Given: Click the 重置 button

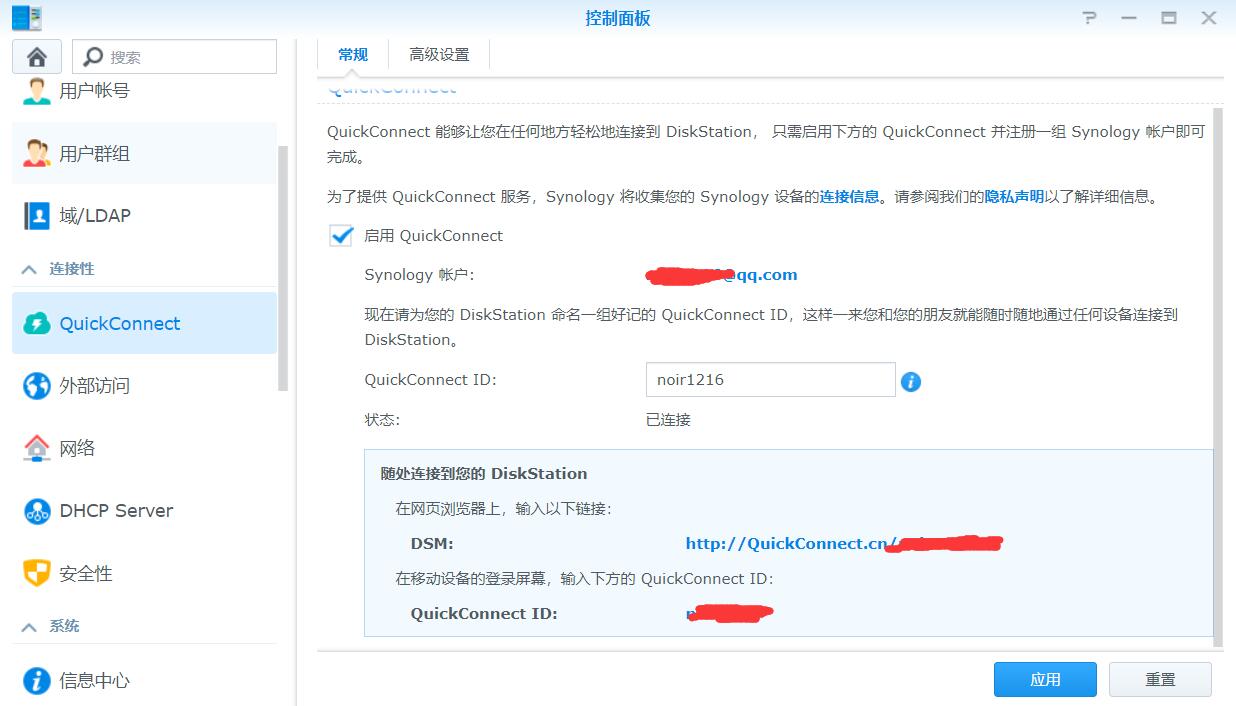Looking at the screenshot, I should (x=1160, y=680).
